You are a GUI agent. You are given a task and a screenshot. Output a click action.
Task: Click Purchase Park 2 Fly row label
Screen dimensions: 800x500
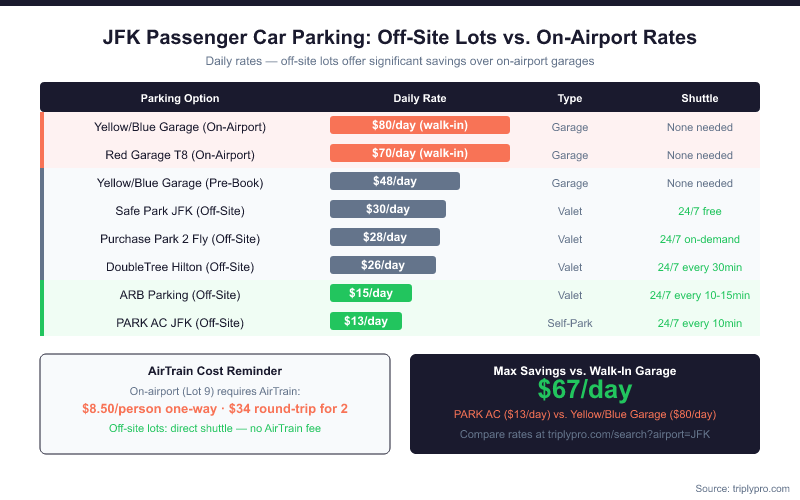180,239
